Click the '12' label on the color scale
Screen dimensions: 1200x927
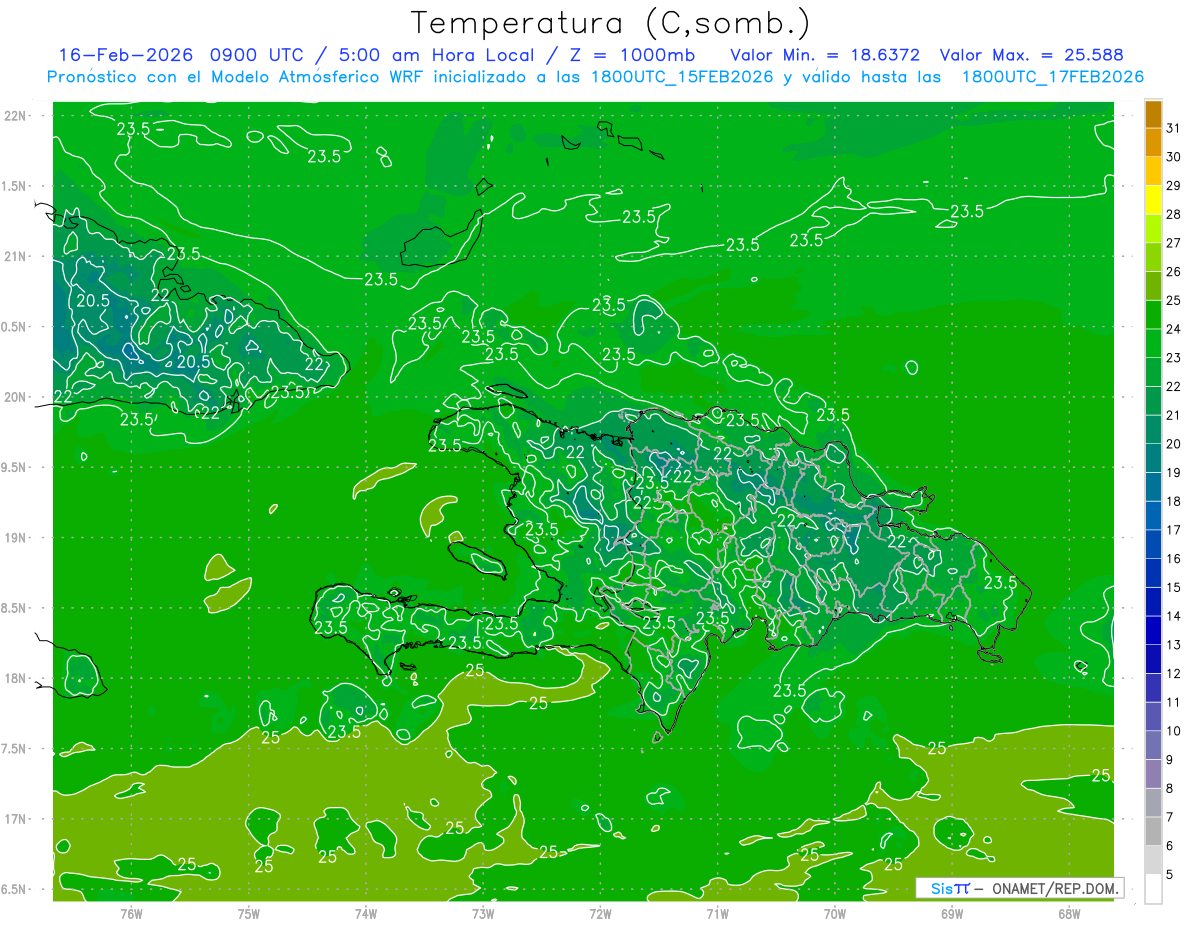[x=1174, y=674]
